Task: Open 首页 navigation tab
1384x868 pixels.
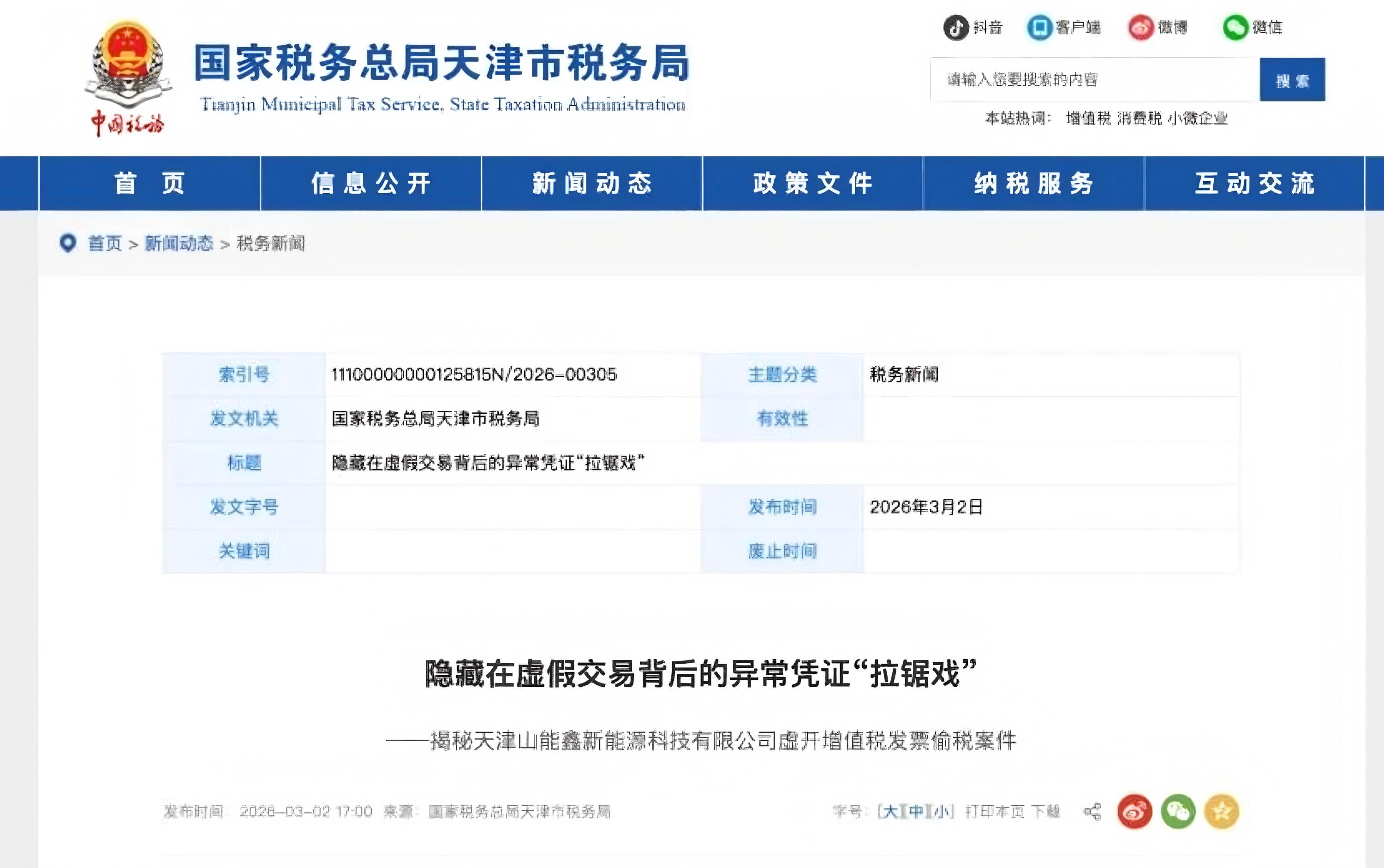Action: pyautogui.click(x=150, y=184)
